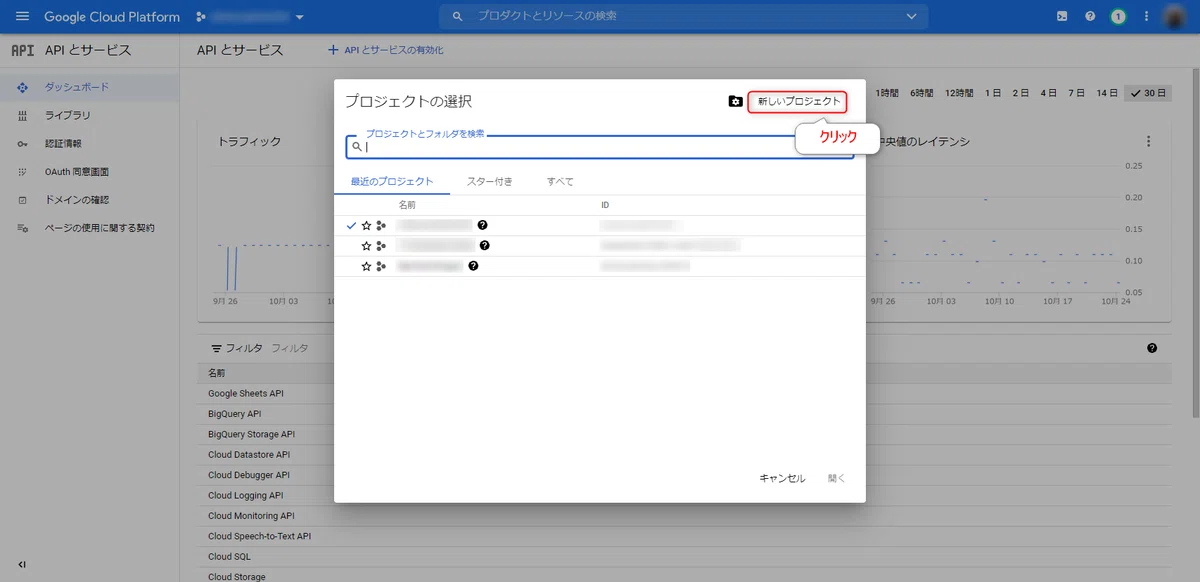Click the help icon beside the filter bar
The image size is (1200, 582).
[1152, 348]
